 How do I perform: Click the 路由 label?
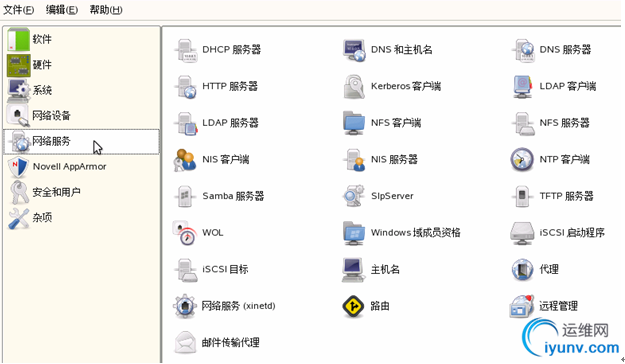pyautogui.click(x=380, y=306)
